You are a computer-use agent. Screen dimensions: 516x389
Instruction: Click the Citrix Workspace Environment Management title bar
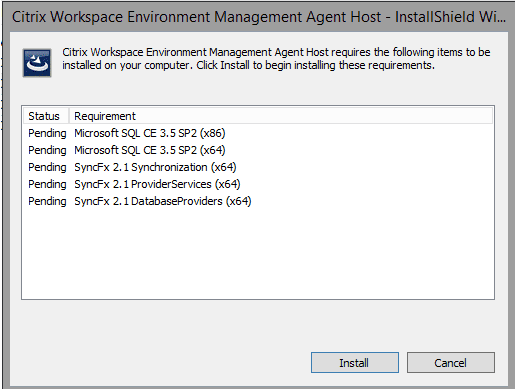coord(259,17)
